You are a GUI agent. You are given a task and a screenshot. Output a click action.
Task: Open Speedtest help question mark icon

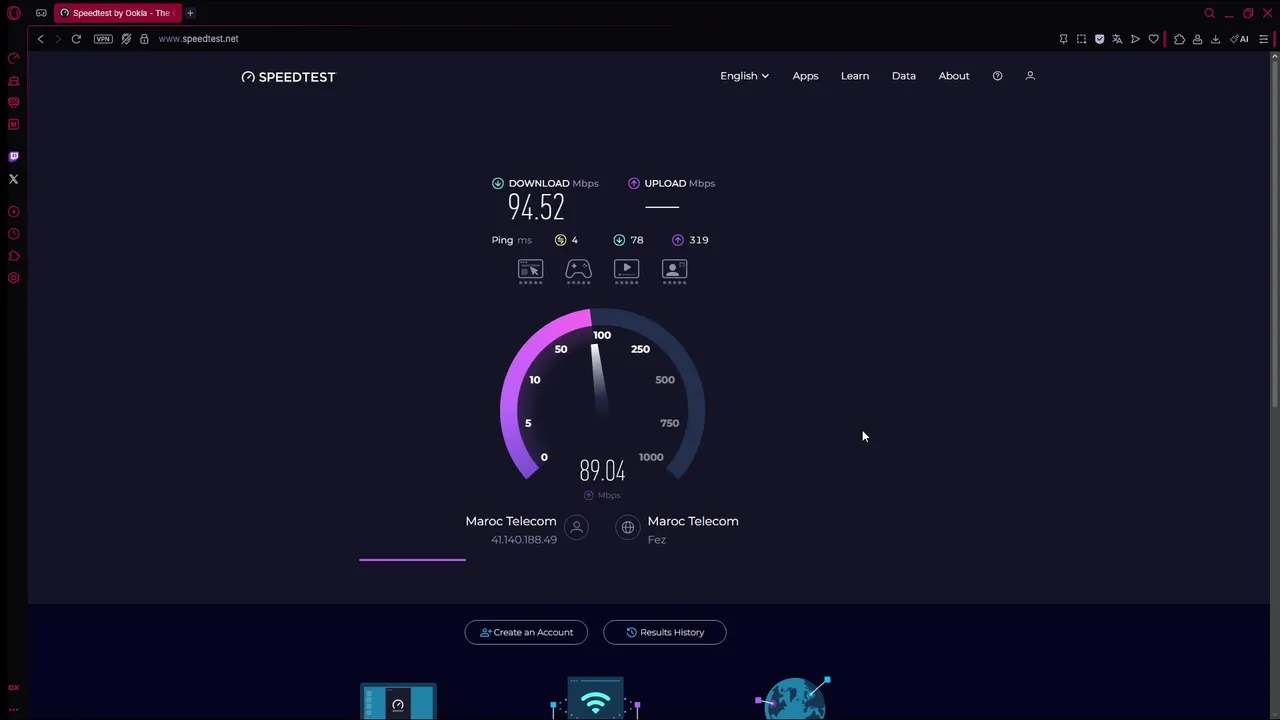coord(997,76)
